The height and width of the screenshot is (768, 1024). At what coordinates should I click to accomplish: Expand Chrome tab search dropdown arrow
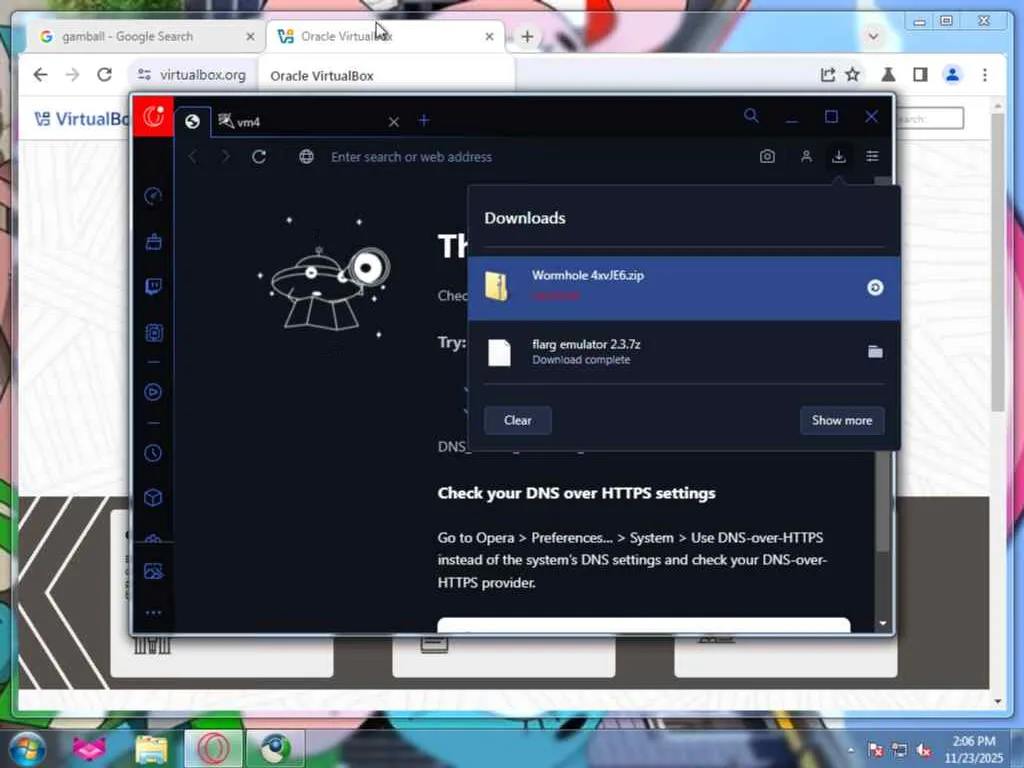[x=873, y=37]
